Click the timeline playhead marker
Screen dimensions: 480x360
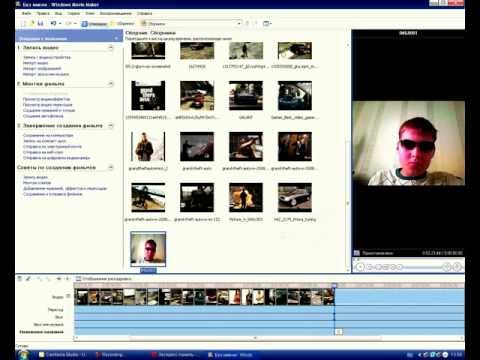pyautogui.click(x=334, y=285)
